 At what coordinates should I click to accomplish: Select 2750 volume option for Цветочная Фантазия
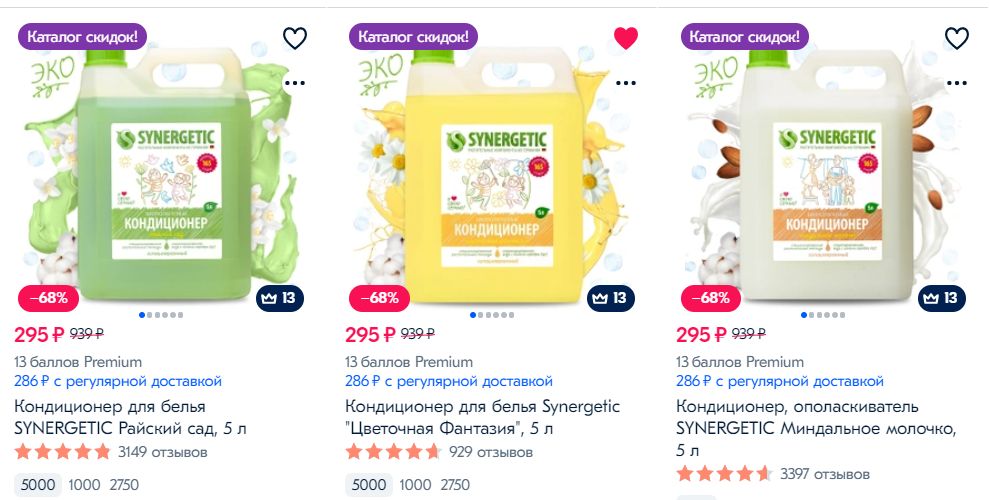pyautogui.click(x=455, y=485)
